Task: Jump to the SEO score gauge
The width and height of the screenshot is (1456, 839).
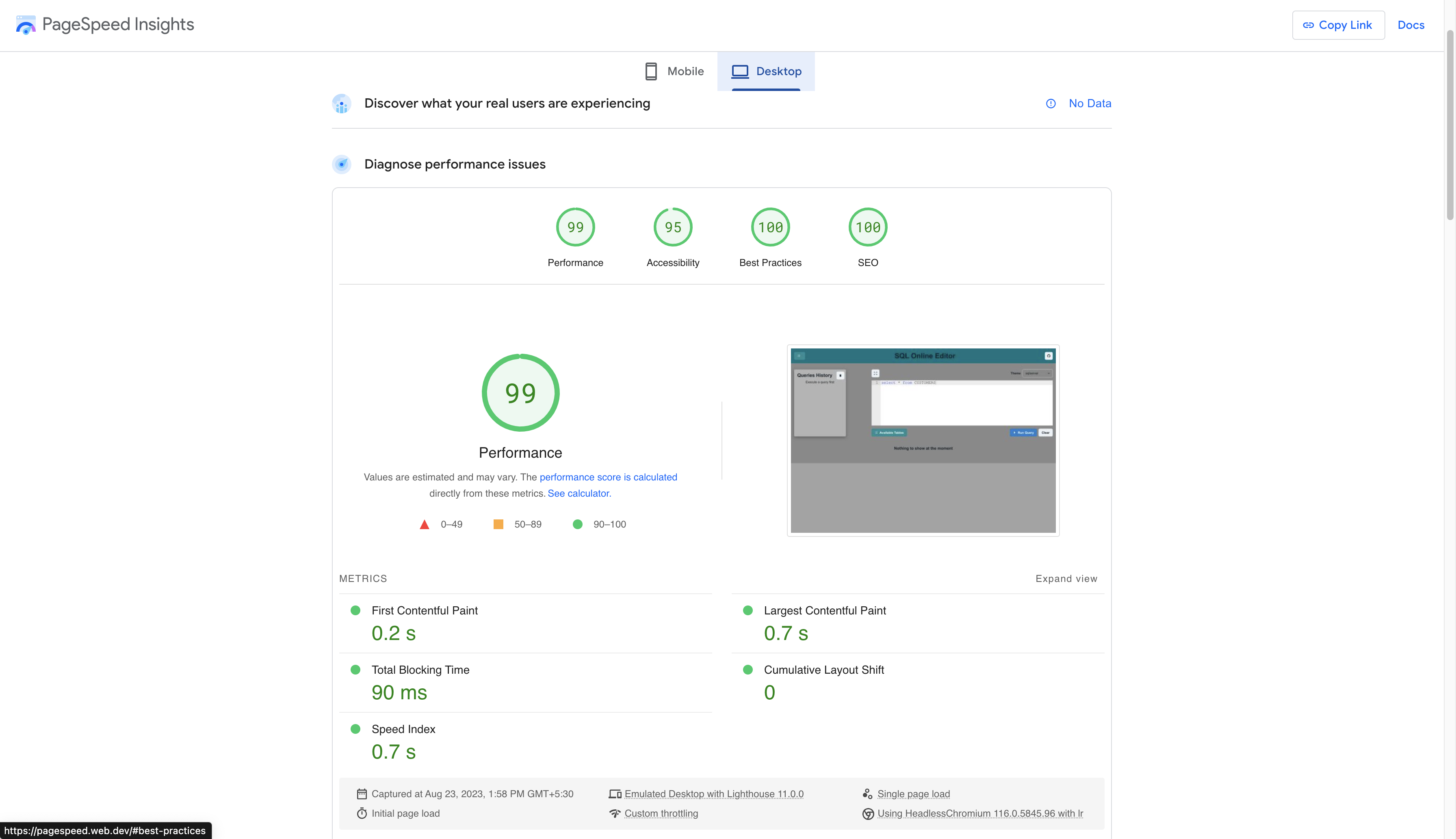Action: 867,227
